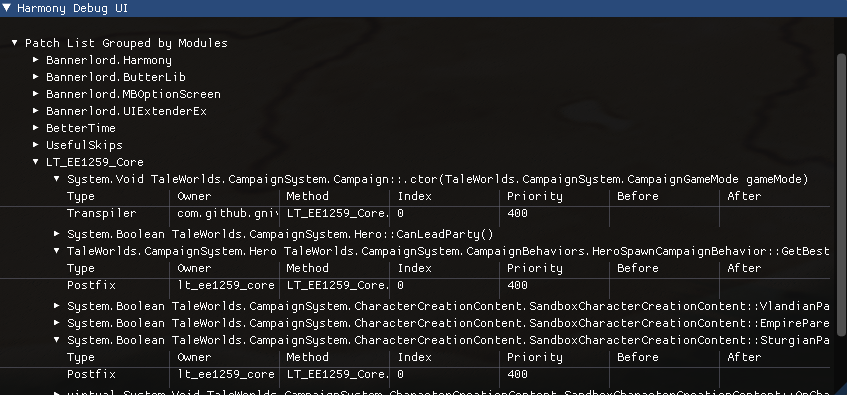Select the Priority column header in first table
The width and height of the screenshot is (847, 395).
534,196
